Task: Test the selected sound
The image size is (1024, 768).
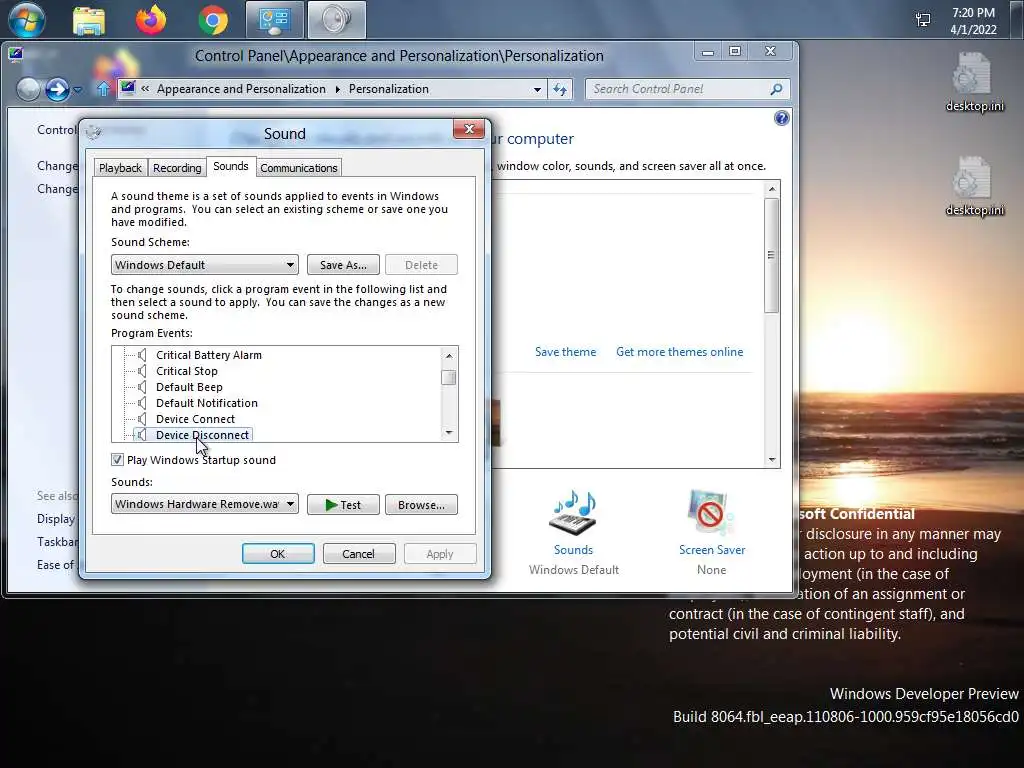Action: (x=343, y=505)
